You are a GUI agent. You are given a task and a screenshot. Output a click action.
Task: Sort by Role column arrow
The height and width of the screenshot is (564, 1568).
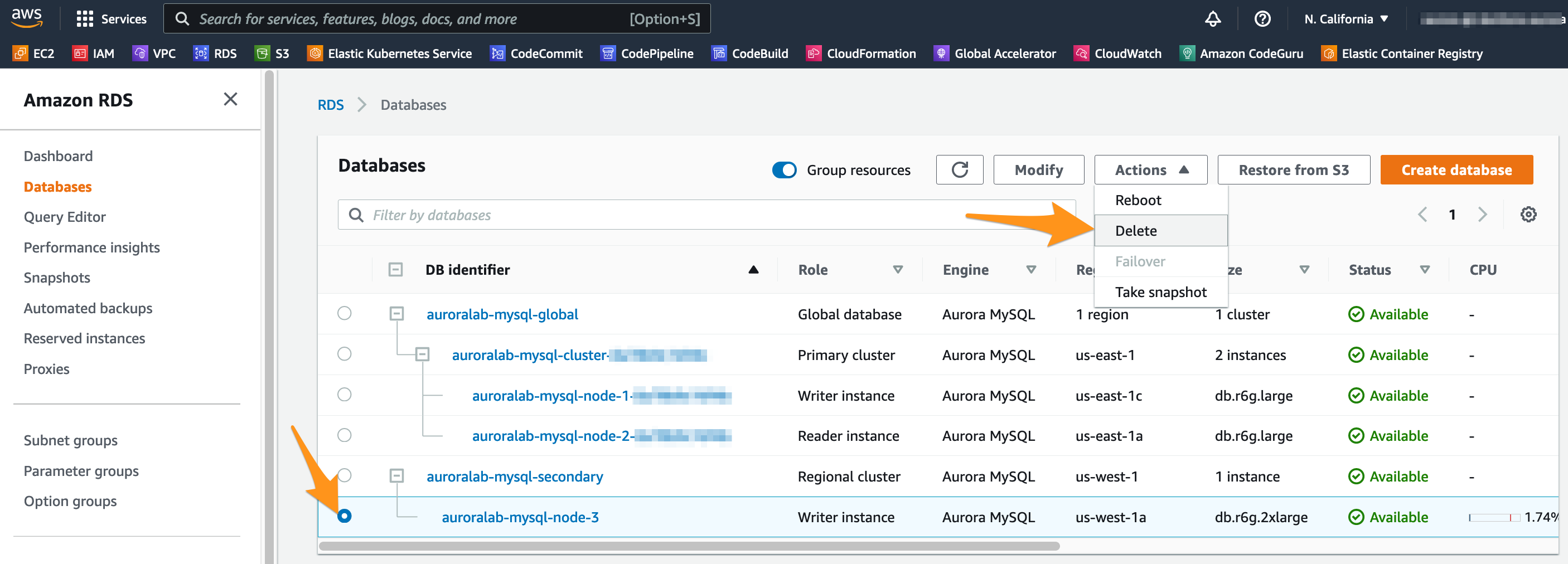click(x=897, y=270)
